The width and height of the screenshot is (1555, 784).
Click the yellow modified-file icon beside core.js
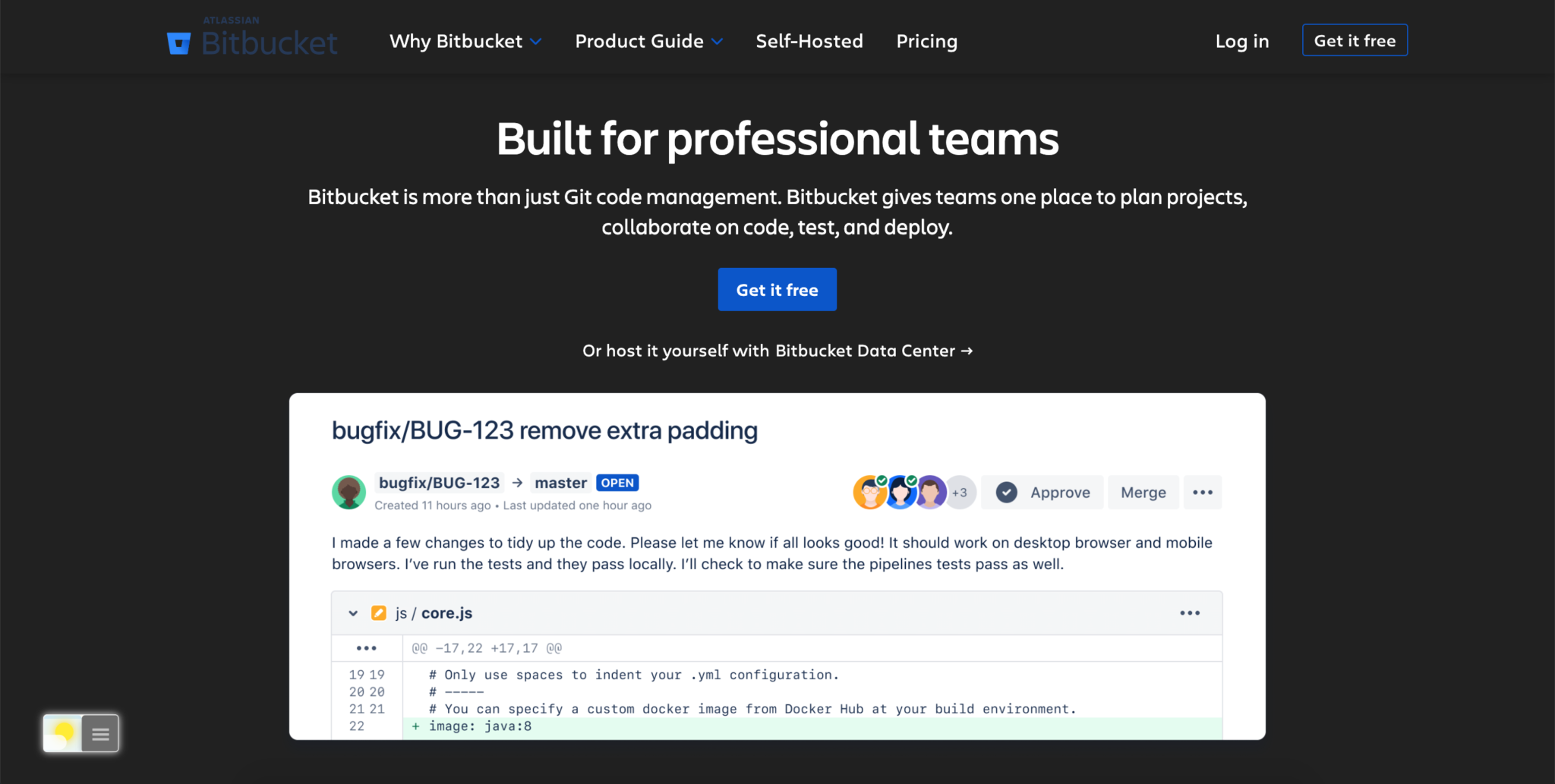click(x=378, y=612)
